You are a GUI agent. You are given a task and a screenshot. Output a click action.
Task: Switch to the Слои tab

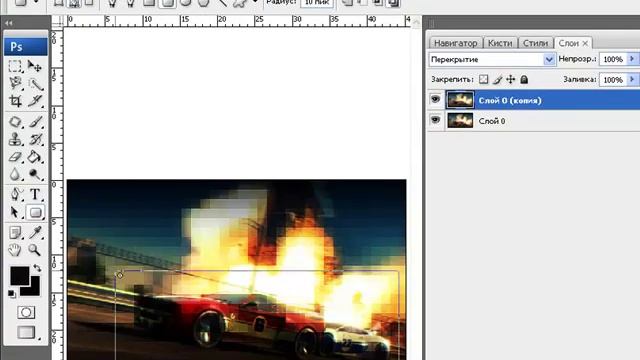pos(569,43)
